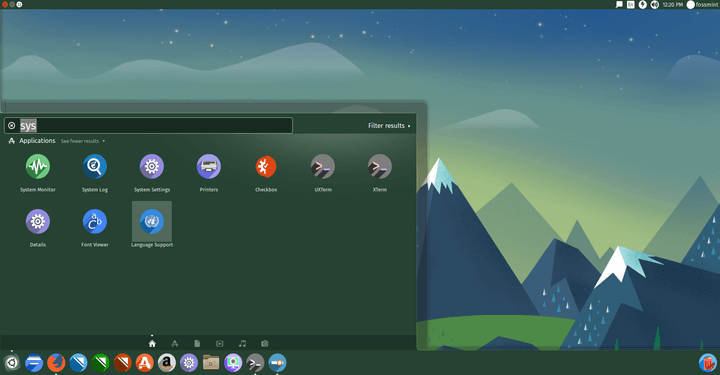The height and width of the screenshot is (375, 720).
Task: Open the Terminal icon in launcher
Action: tap(255, 363)
